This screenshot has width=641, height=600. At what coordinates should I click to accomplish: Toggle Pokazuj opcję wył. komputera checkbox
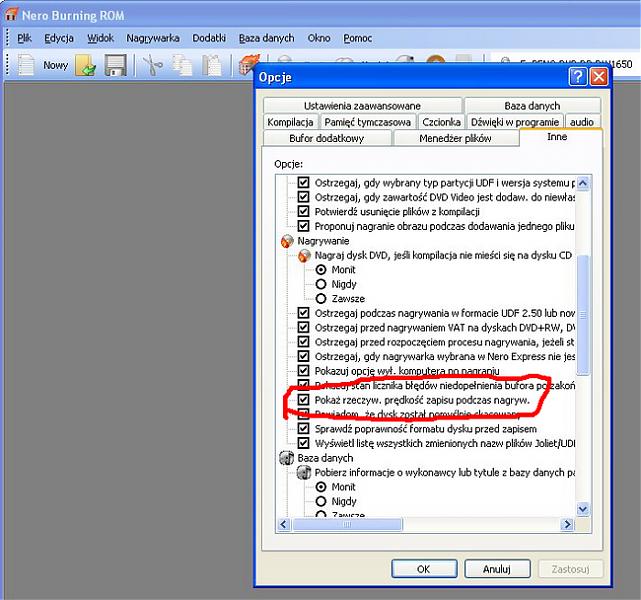pos(303,370)
